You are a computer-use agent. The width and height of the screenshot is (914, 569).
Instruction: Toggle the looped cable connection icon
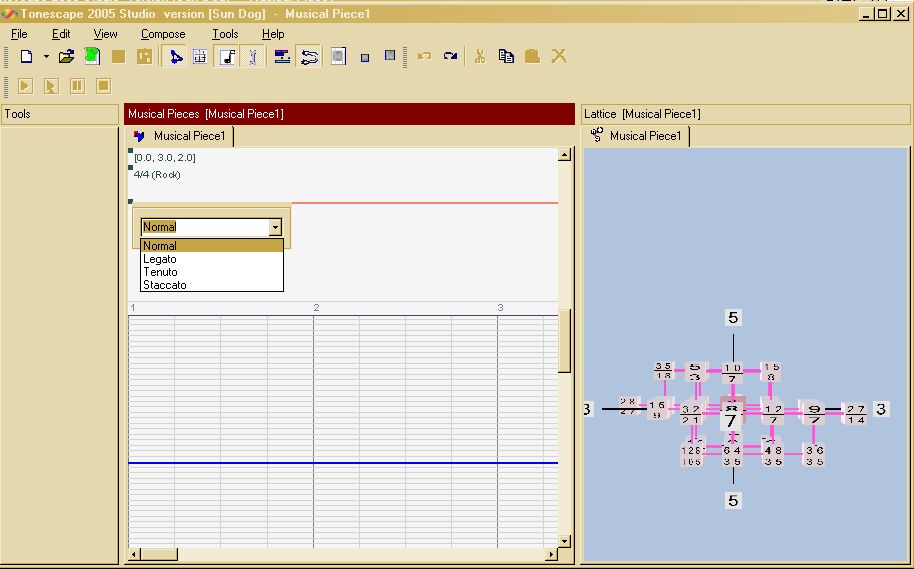tap(309, 57)
